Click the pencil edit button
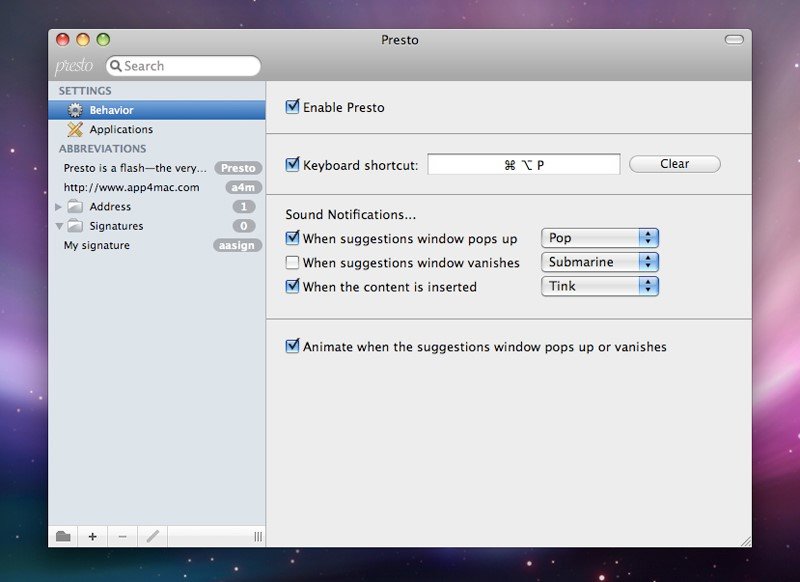 pyautogui.click(x=153, y=536)
